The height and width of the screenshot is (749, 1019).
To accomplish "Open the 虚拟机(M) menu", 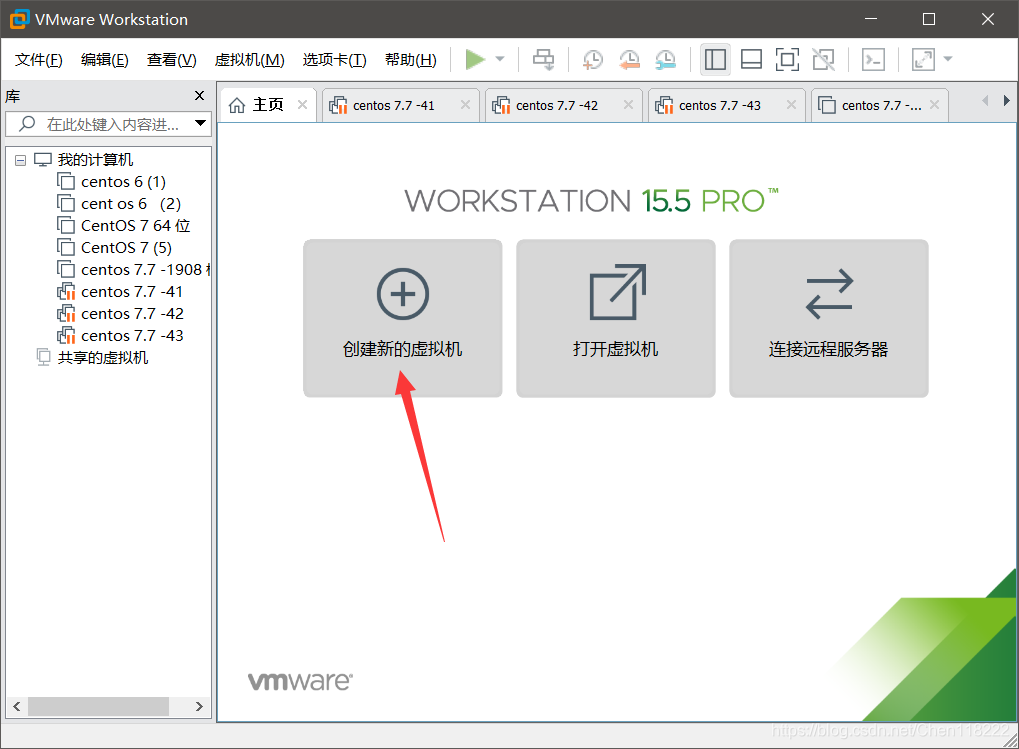I will [x=250, y=60].
